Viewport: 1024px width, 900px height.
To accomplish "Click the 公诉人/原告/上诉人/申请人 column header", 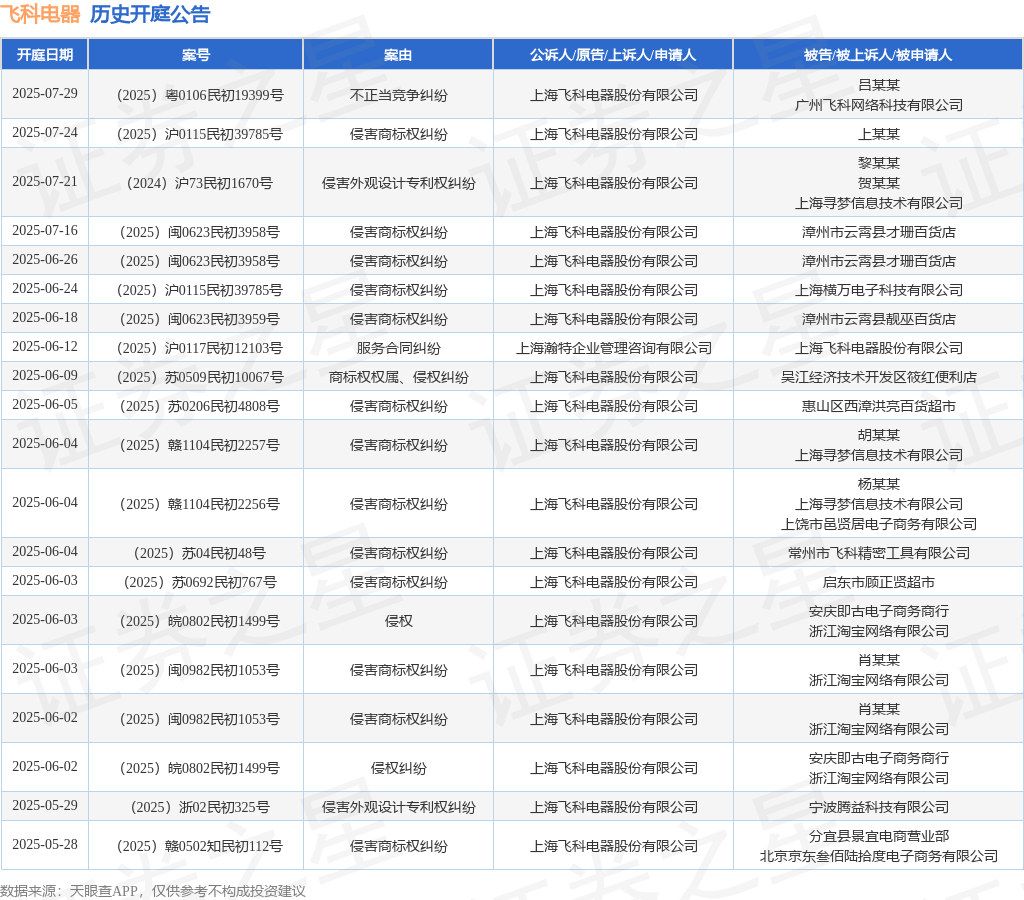I will pyautogui.click(x=613, y=55).
